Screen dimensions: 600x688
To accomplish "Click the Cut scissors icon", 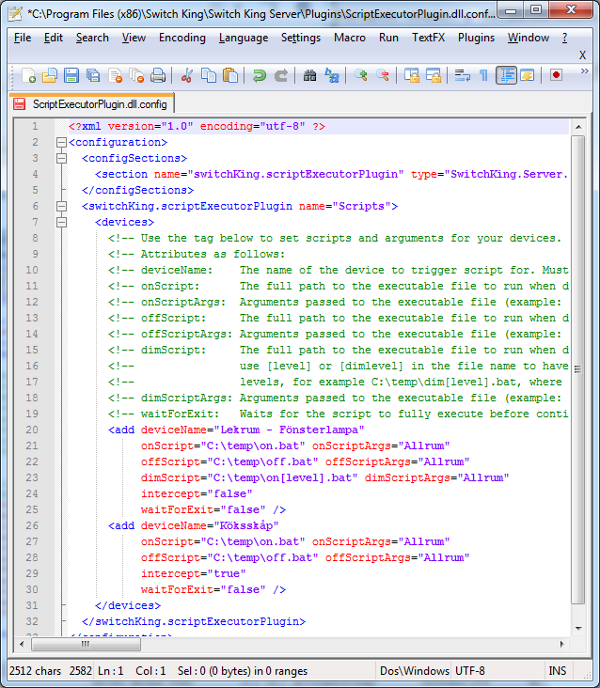I will pos(187,76).
